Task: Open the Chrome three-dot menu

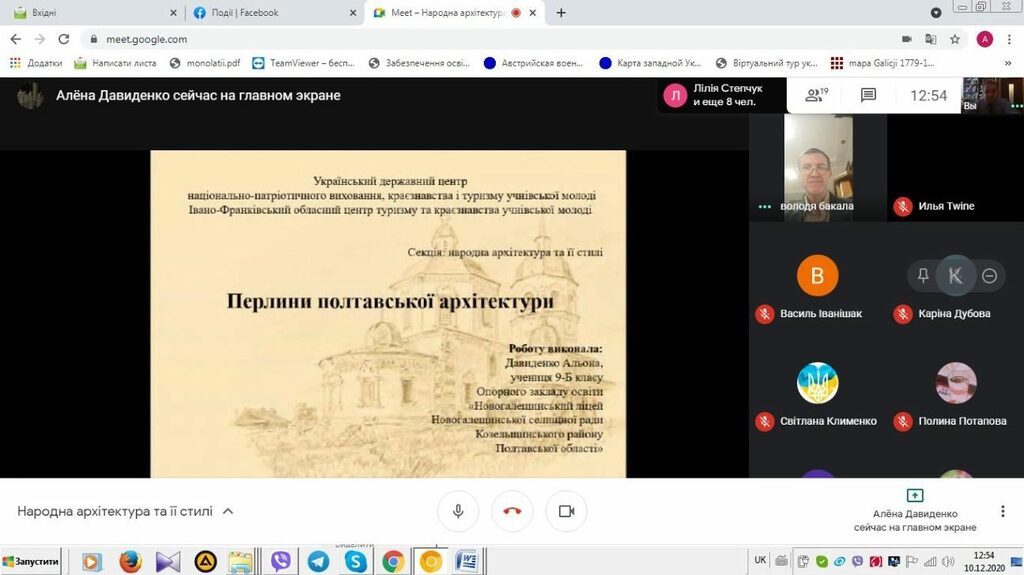Action: tap(1010, 39)
